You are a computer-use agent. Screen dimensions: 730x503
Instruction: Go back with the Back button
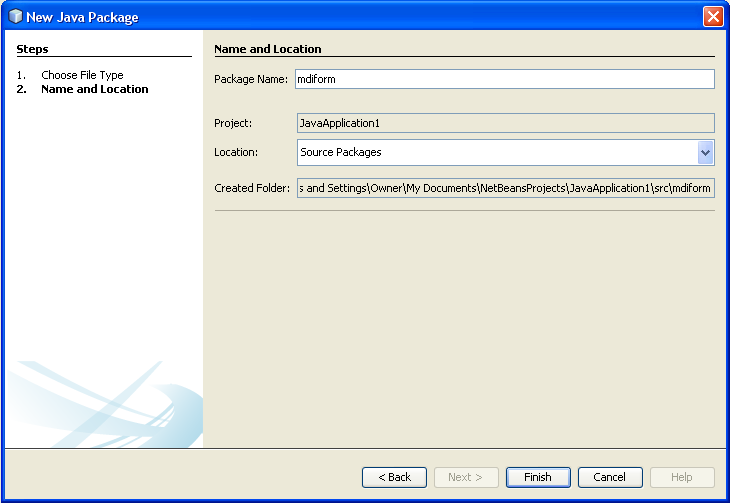coord(394,477)
